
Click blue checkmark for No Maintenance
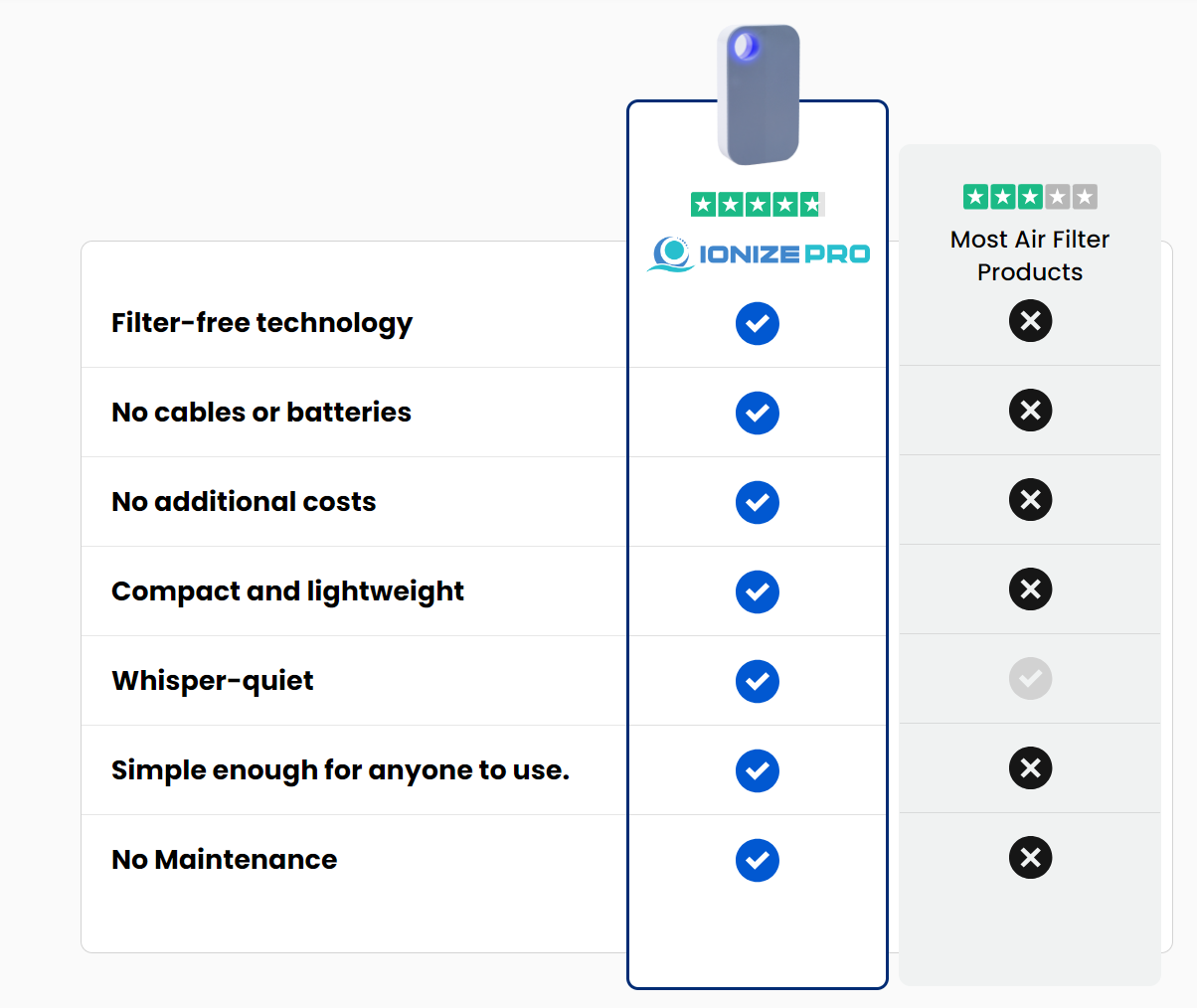[758, 861]
